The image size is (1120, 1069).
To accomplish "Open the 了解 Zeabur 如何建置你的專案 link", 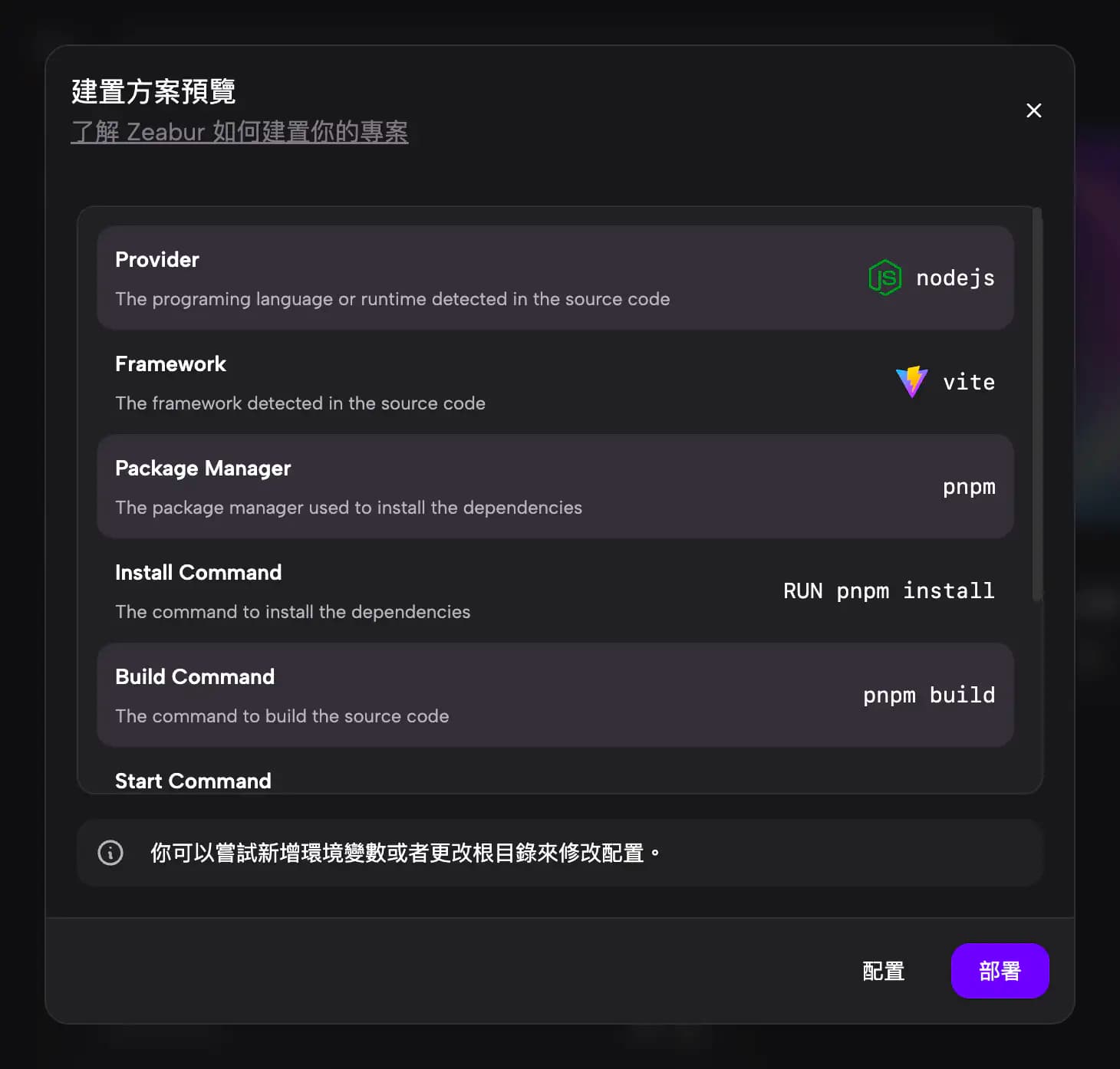I will (x=239, y=132).
